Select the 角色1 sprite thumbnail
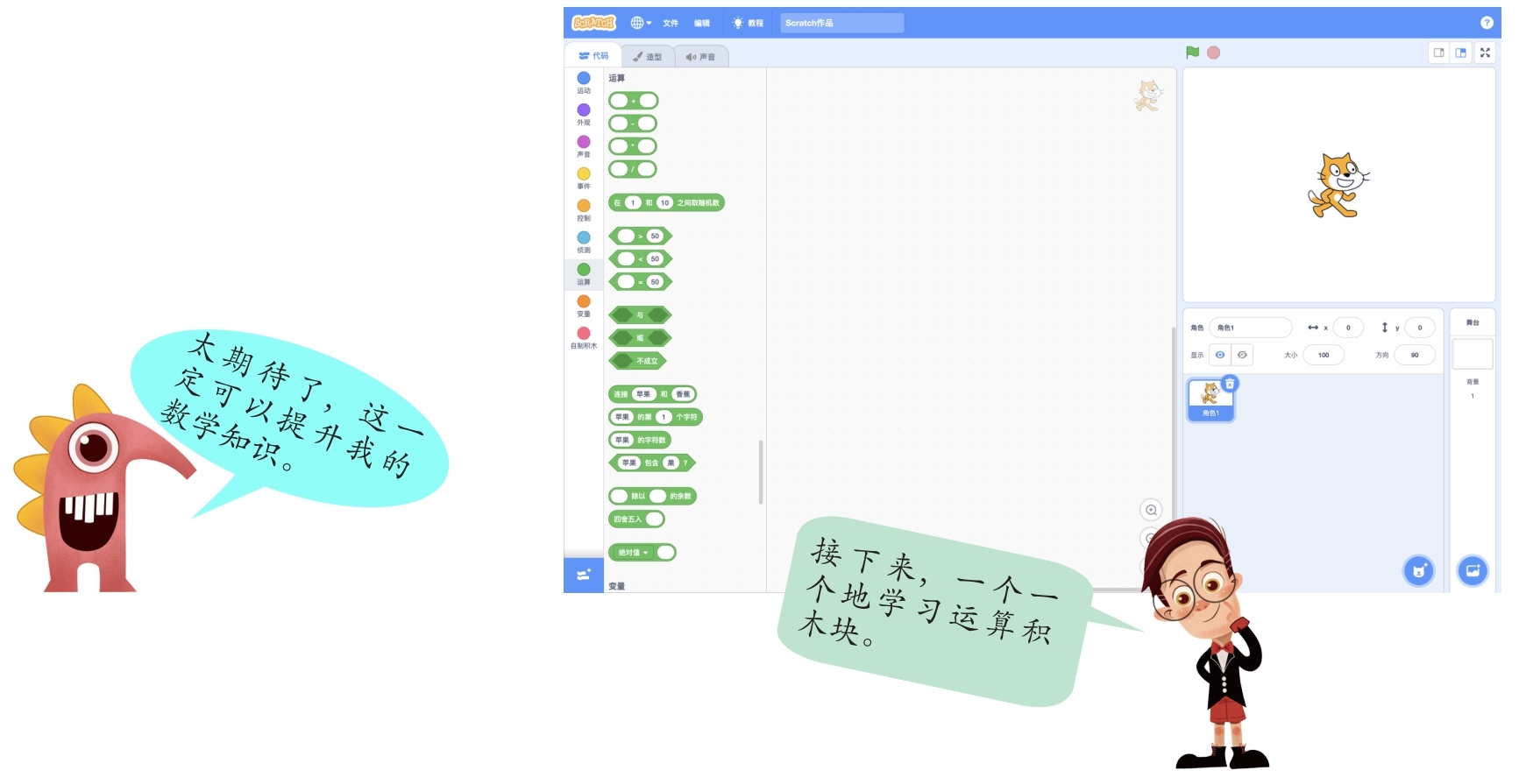Image resolution: width=1519 pixels, height=784 pixels. (x=1210, y=400)
